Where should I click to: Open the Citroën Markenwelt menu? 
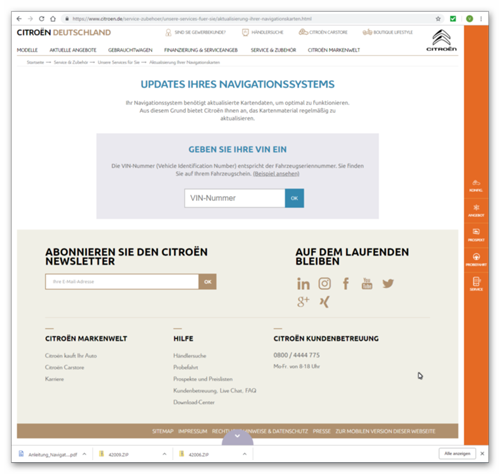click(334, 50)
